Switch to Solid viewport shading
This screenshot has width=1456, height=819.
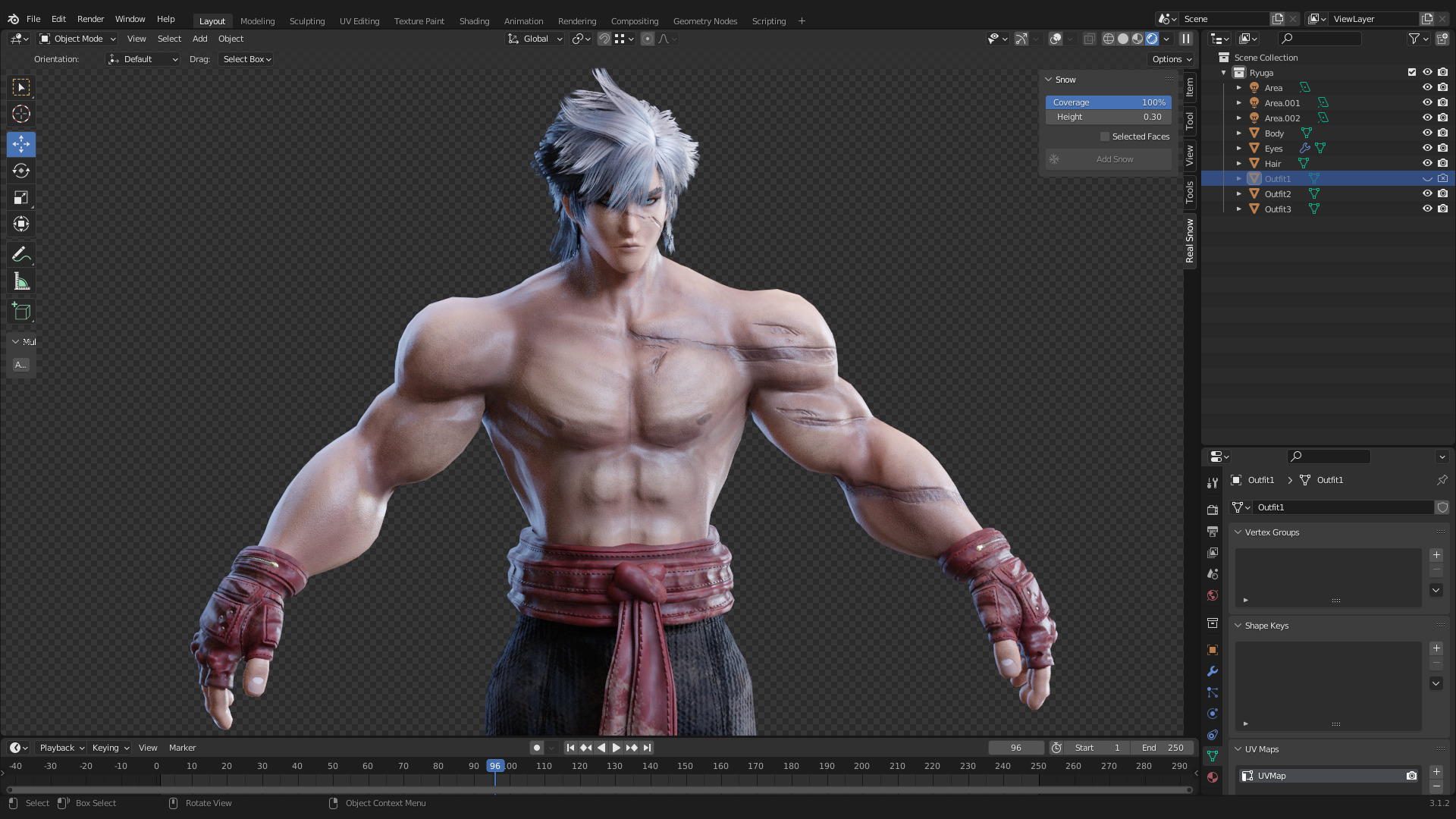pyautogui.click(x=1123, y=39)
